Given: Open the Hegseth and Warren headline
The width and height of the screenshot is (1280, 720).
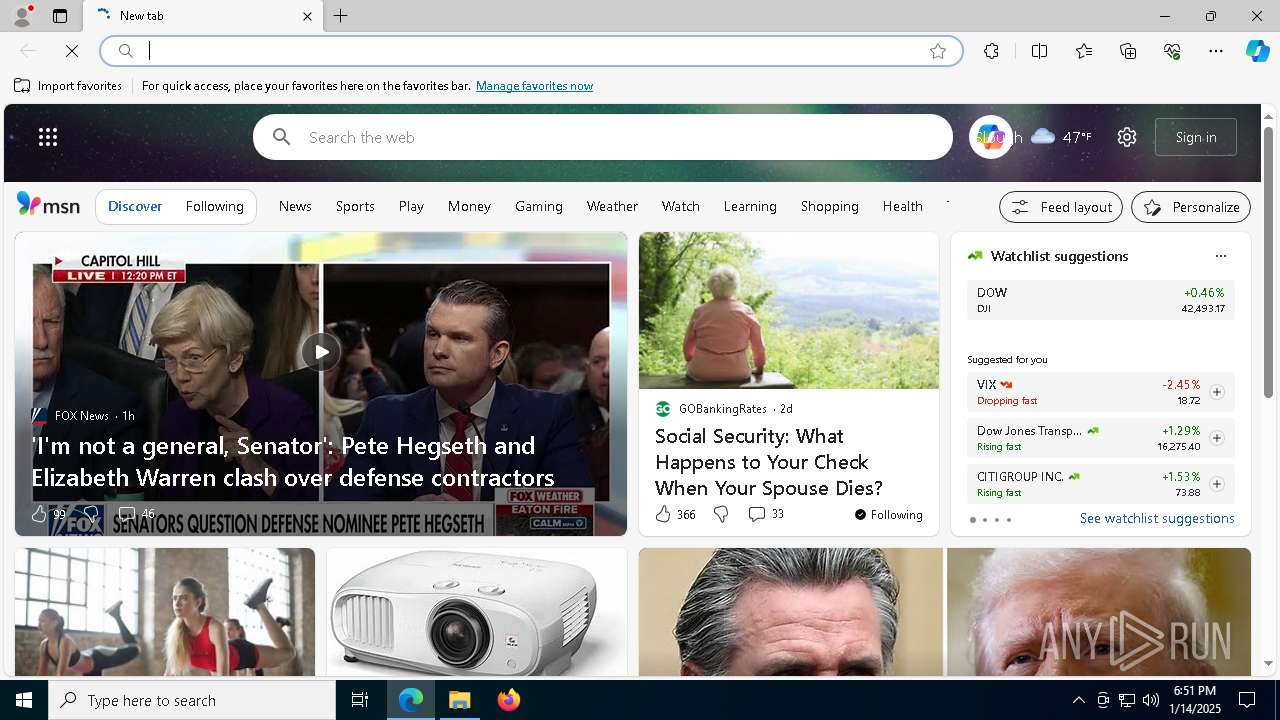Looking at the screenshot, I should (293, 461).
